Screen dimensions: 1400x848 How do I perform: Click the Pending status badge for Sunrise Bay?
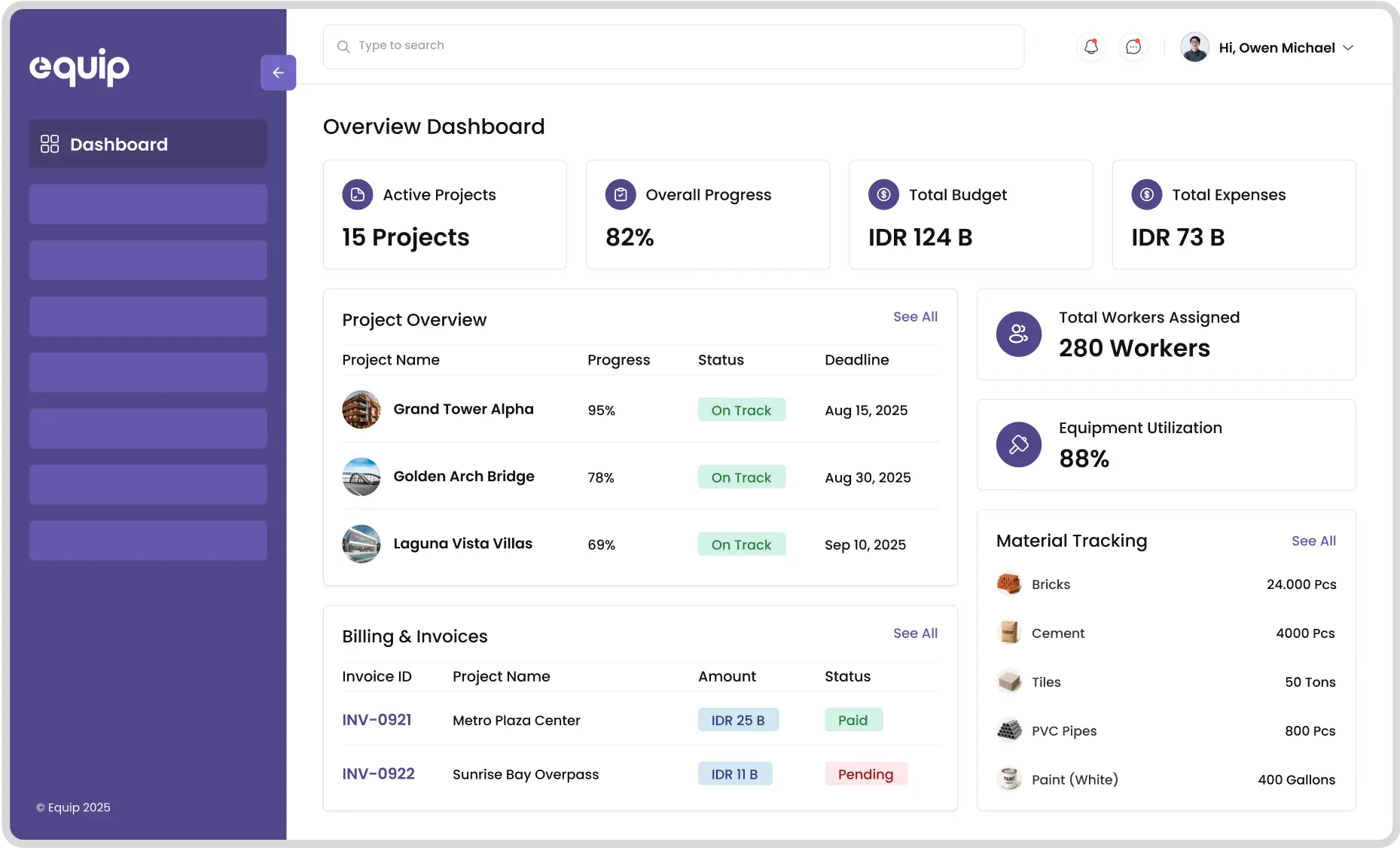pyautogui.click(x=865, y=774)
